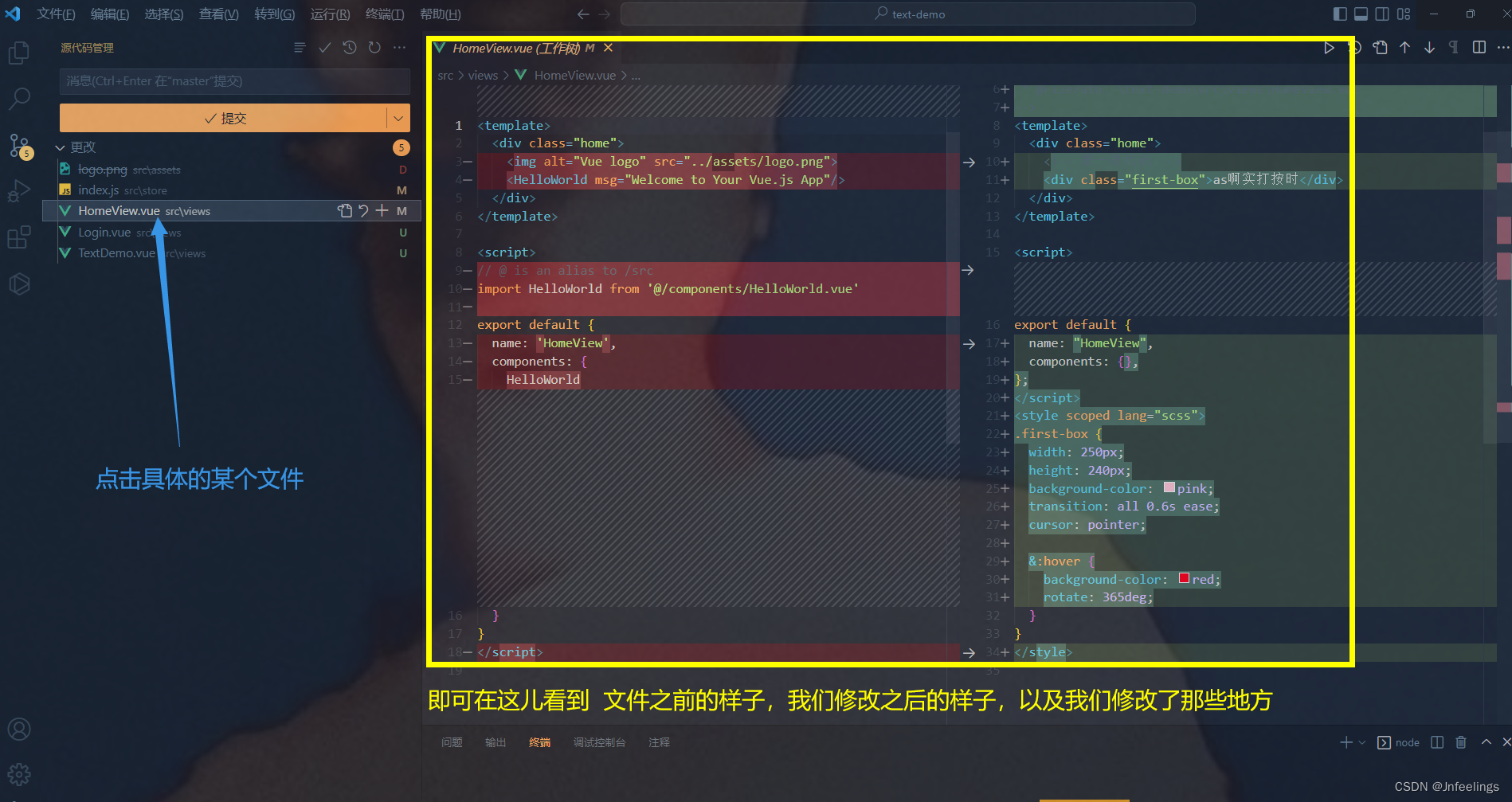View changes as tree or list icon

click(300, 48)
